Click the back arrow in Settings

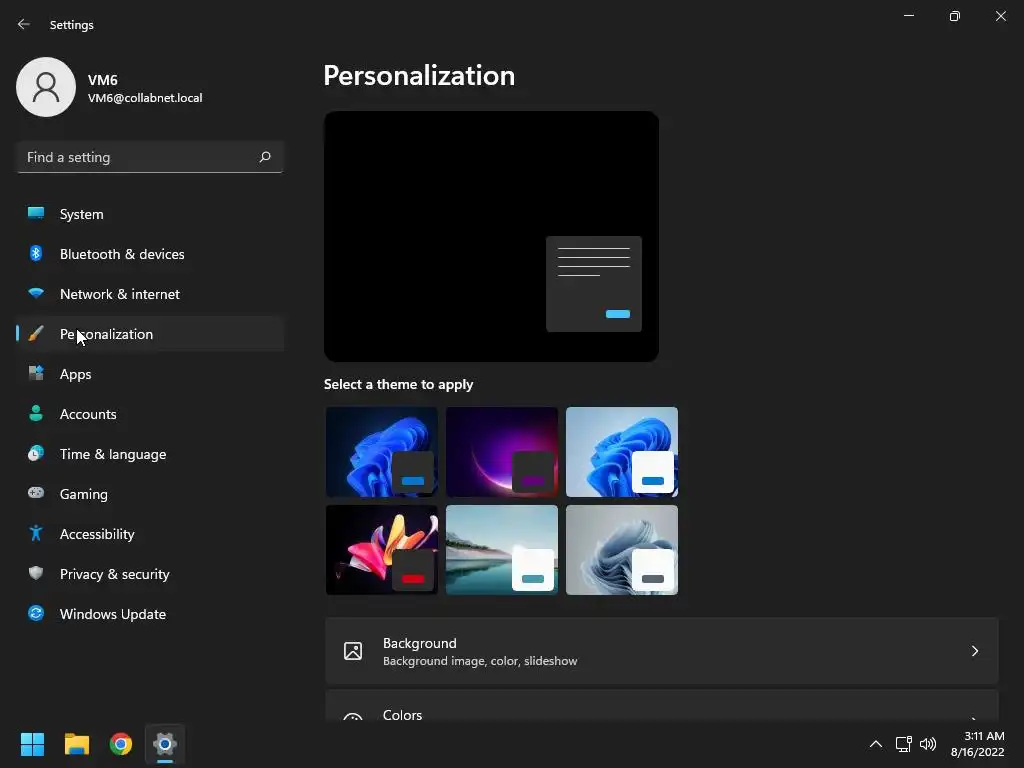click(x=24, y=24)
